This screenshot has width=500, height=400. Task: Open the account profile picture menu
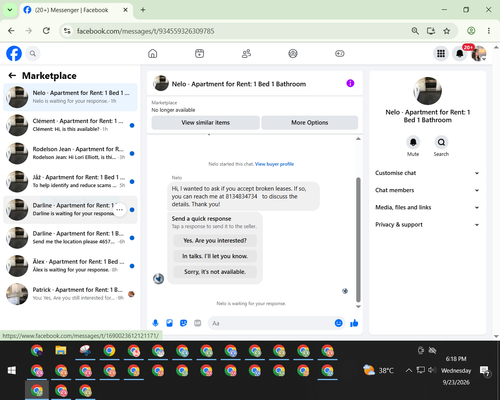click(x=479, y=53)
